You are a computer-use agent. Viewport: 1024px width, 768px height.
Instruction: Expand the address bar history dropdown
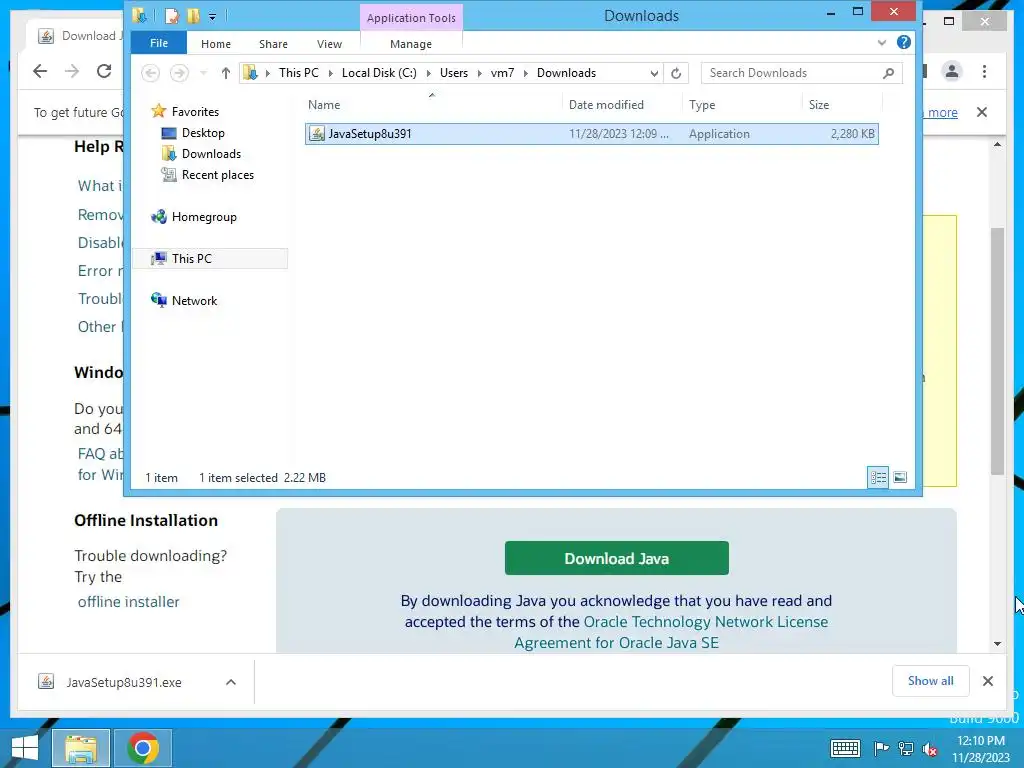click(654, 73)
